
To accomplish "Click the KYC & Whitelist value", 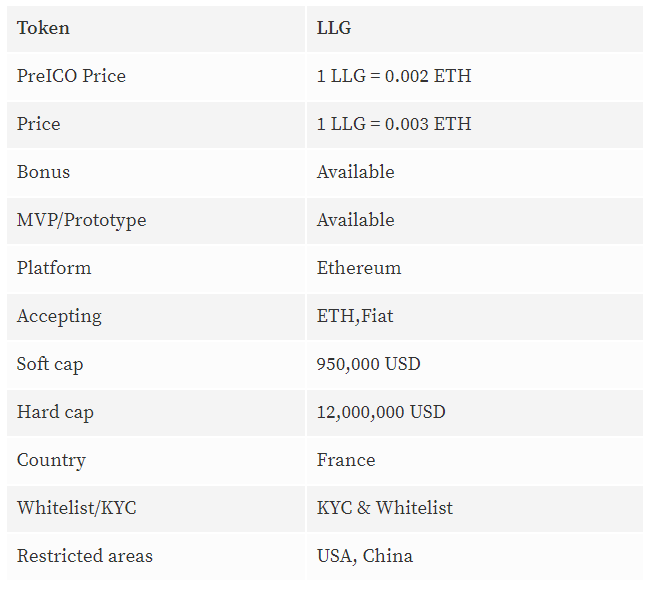I will tap(385, 508).
